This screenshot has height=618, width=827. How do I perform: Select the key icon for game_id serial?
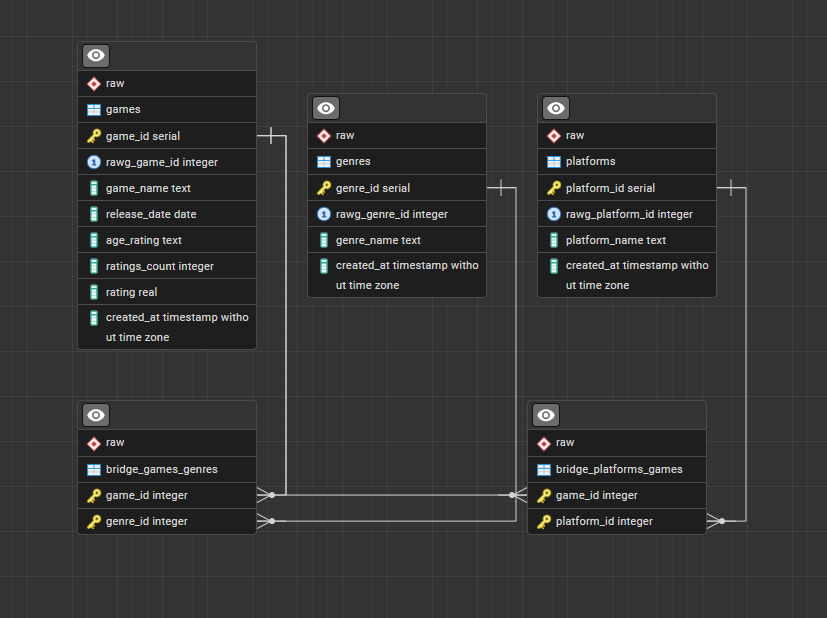pyautogui.click(x=94, y=135)
